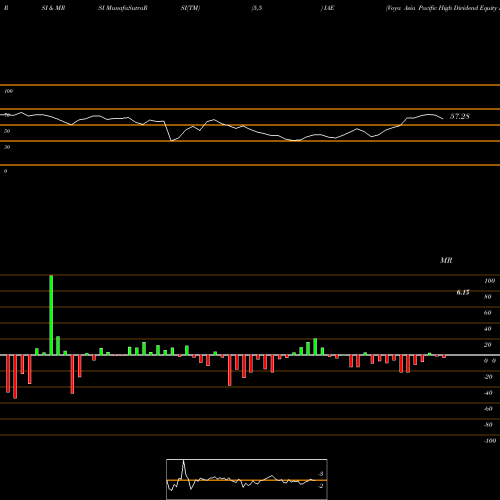Click the 30 label on RSI axis
The height and width of the screenshot is (500, 500).
pos(7,147)
